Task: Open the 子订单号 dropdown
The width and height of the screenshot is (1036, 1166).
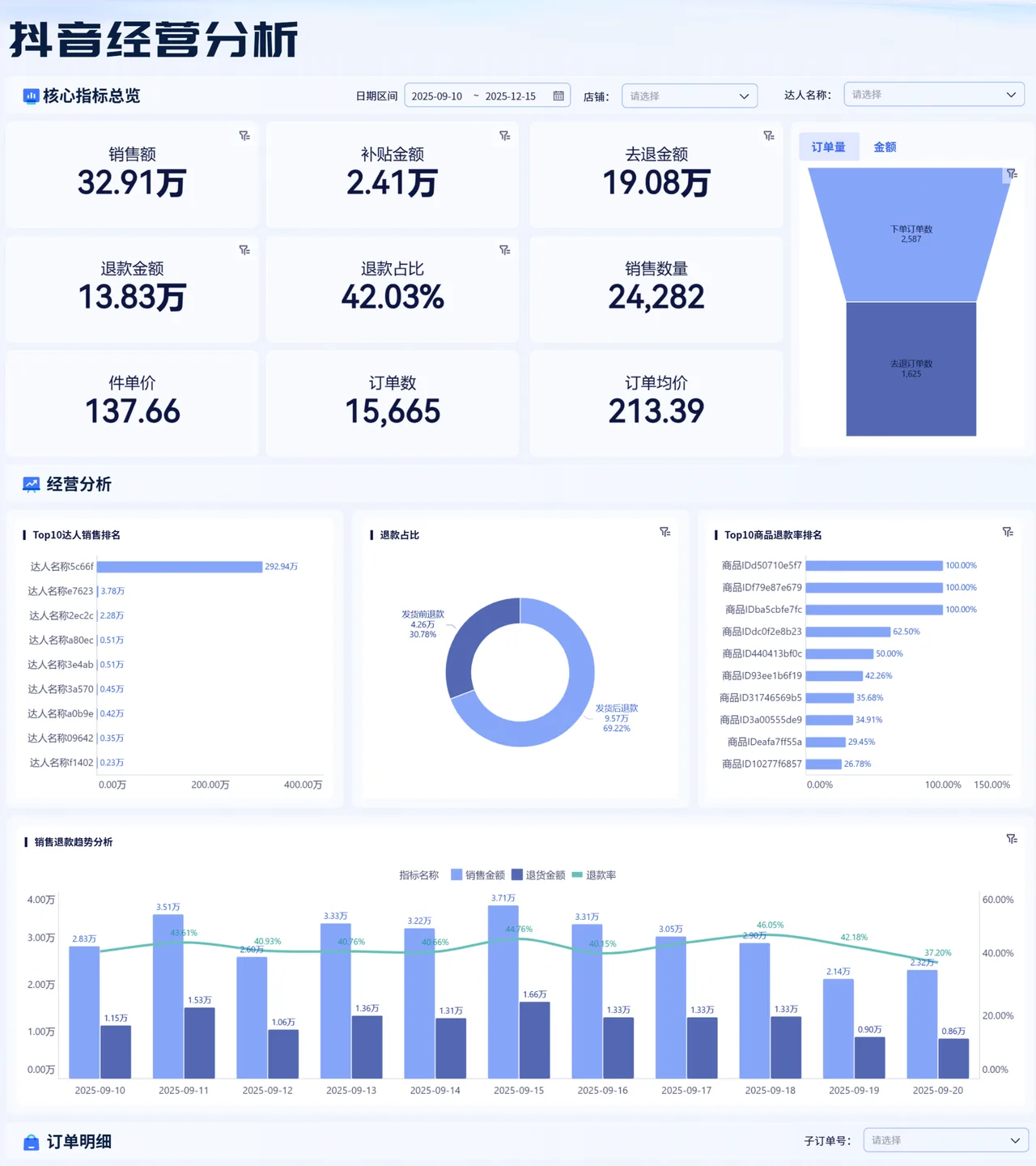Action: [946, 1140]
